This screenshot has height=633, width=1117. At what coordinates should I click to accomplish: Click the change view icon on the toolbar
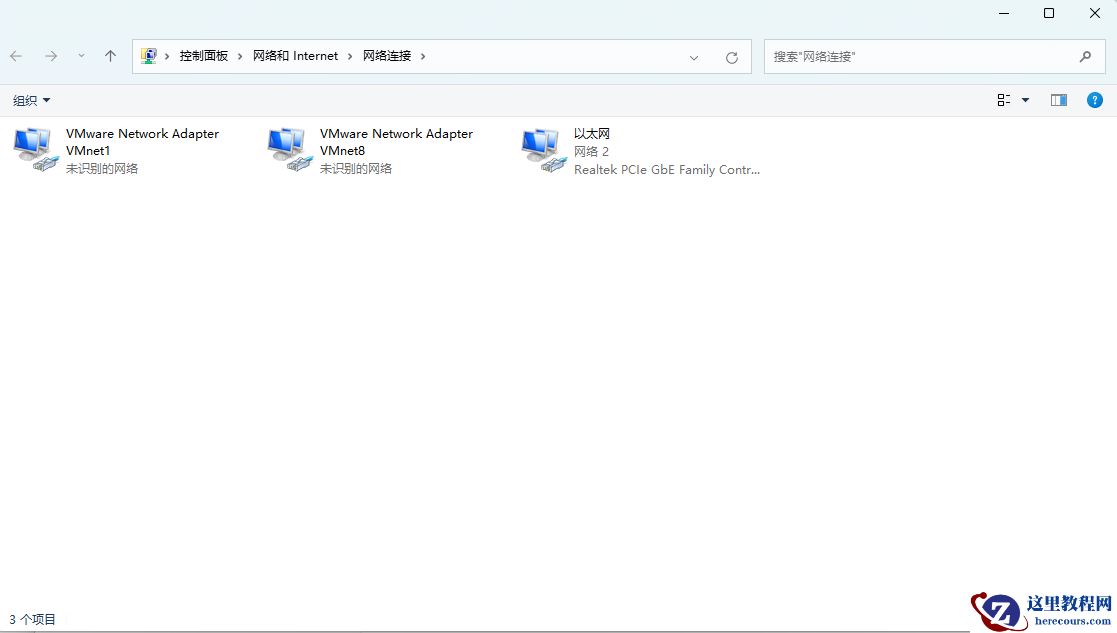1002,100
